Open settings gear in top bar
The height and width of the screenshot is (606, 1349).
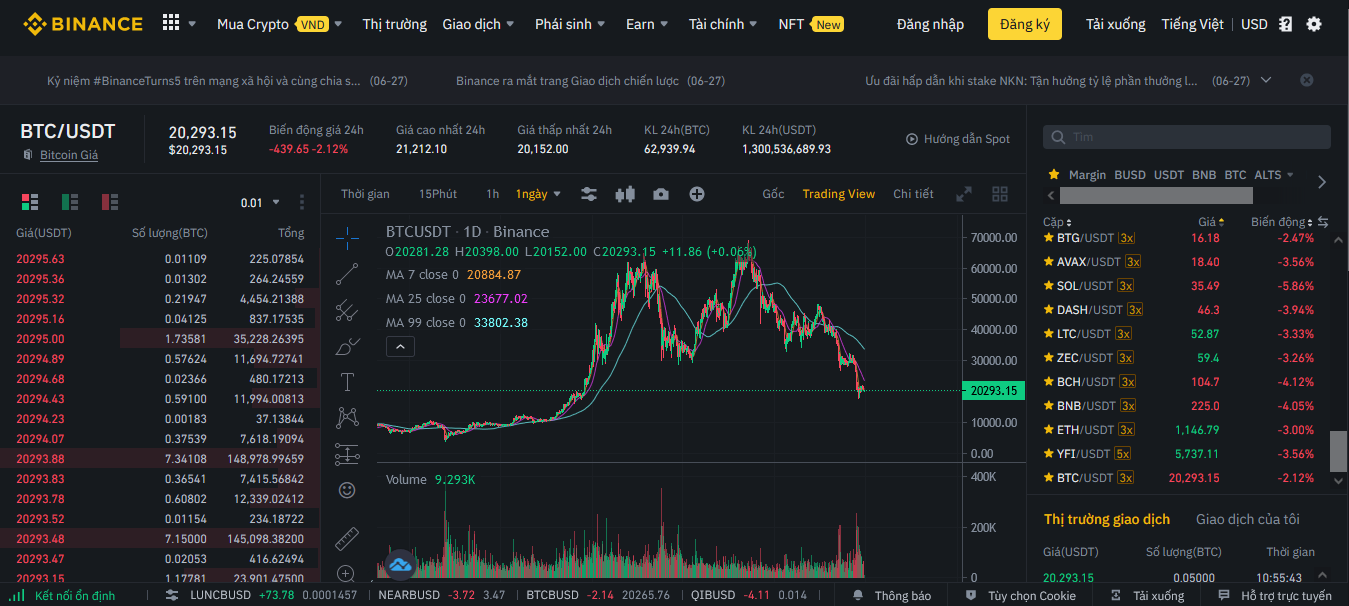[1314, 24]
